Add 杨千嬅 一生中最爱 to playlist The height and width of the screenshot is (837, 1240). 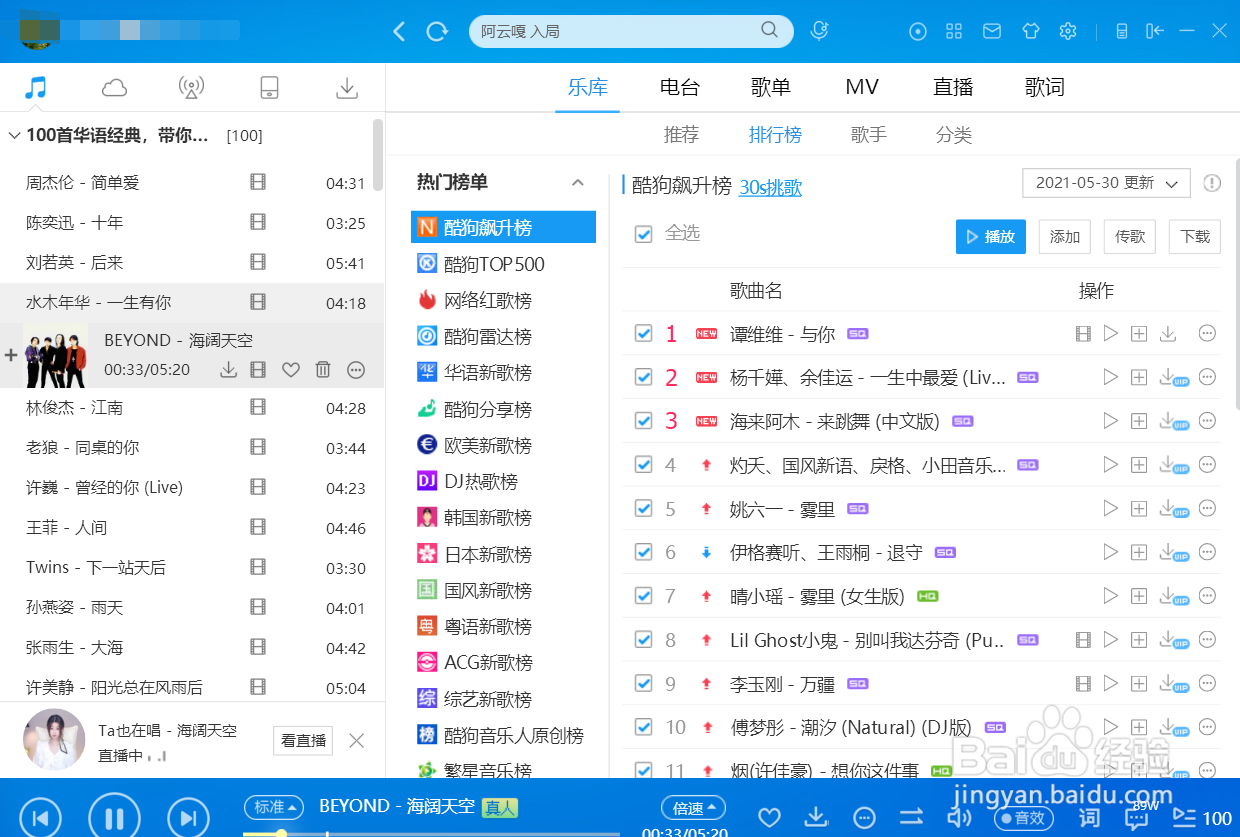pyautogui.click(x=1138, y=377)
